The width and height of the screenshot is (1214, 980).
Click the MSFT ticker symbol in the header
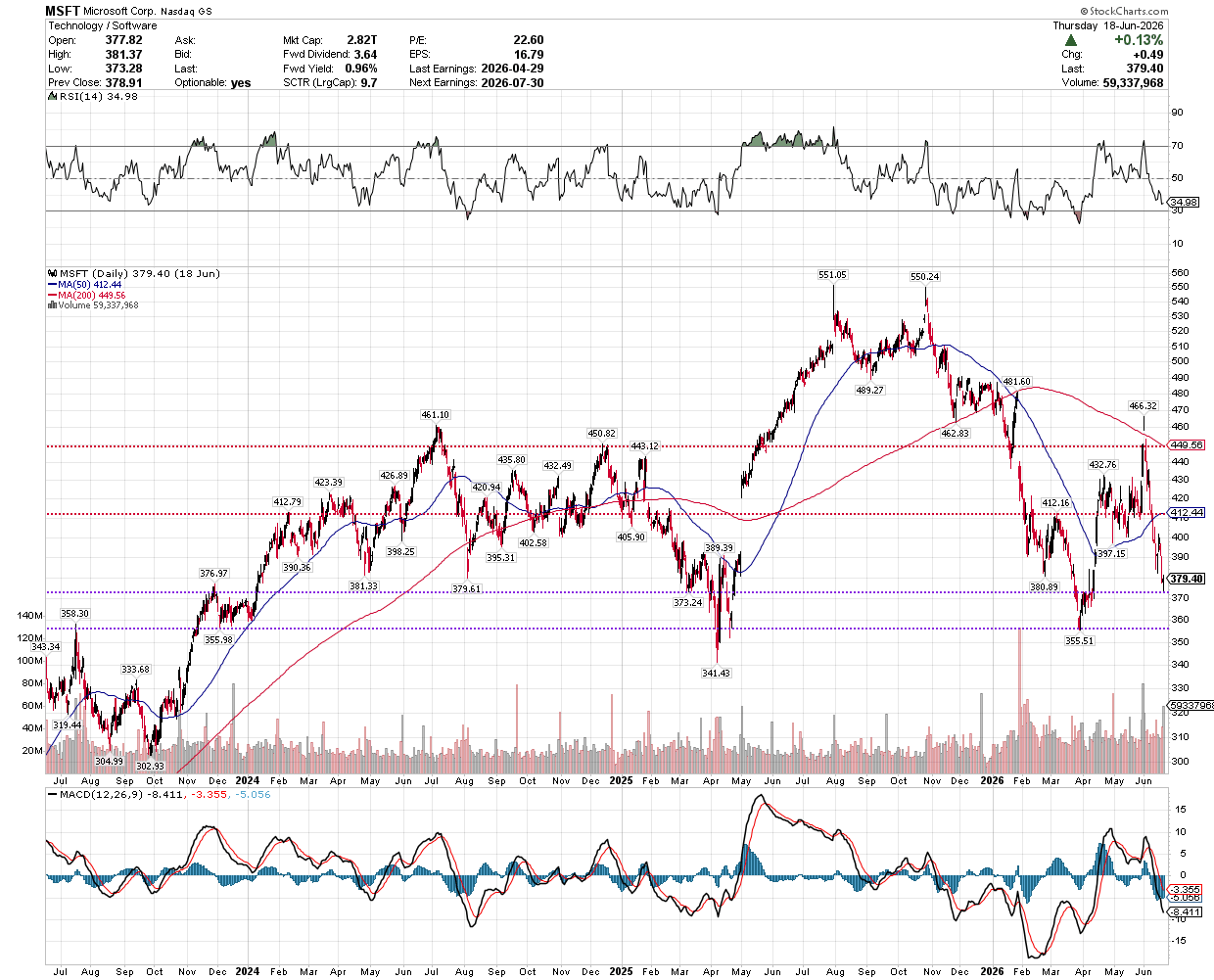tap(63, 11)
